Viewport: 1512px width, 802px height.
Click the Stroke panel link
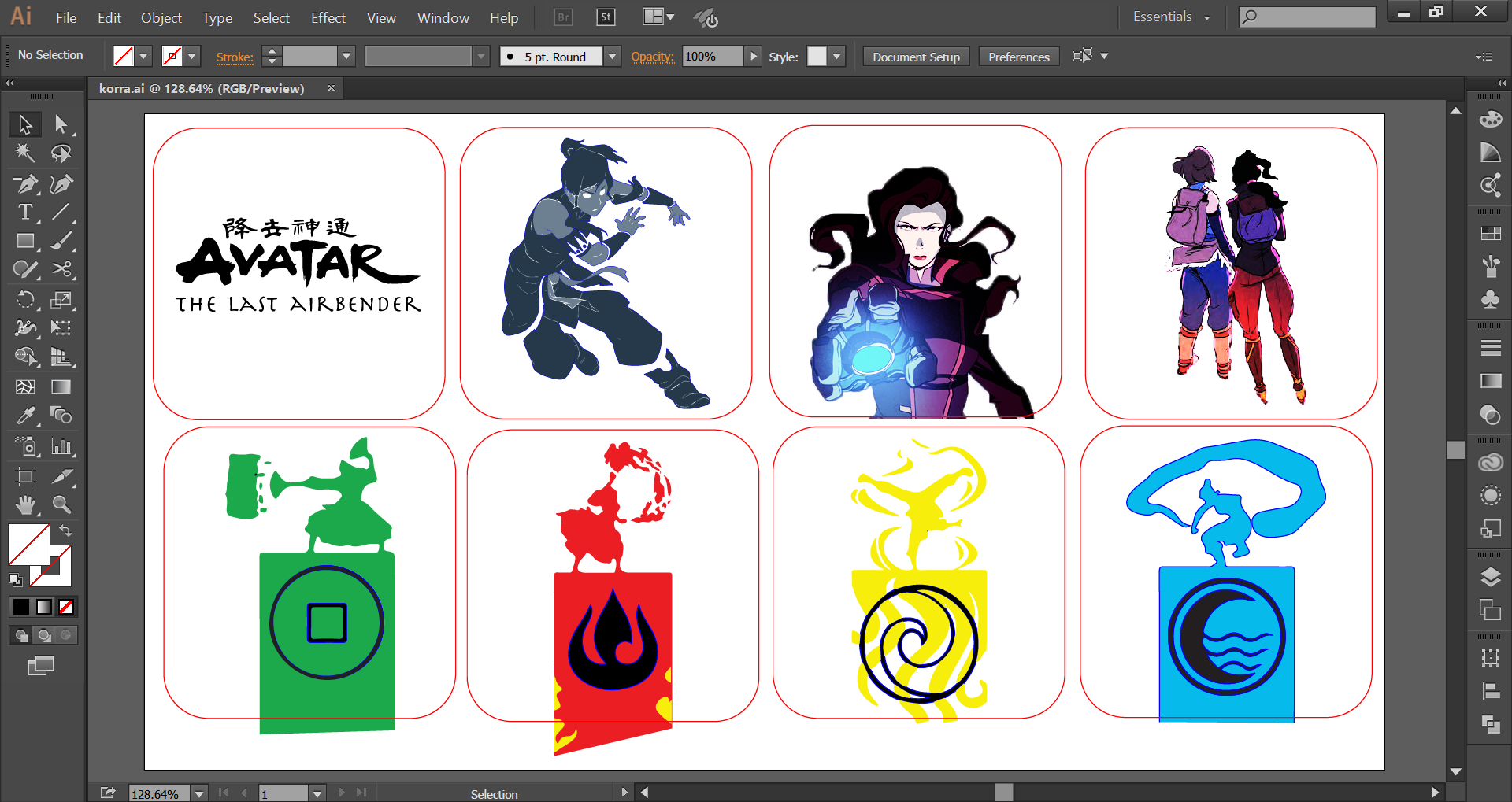[x=235, y=57]
